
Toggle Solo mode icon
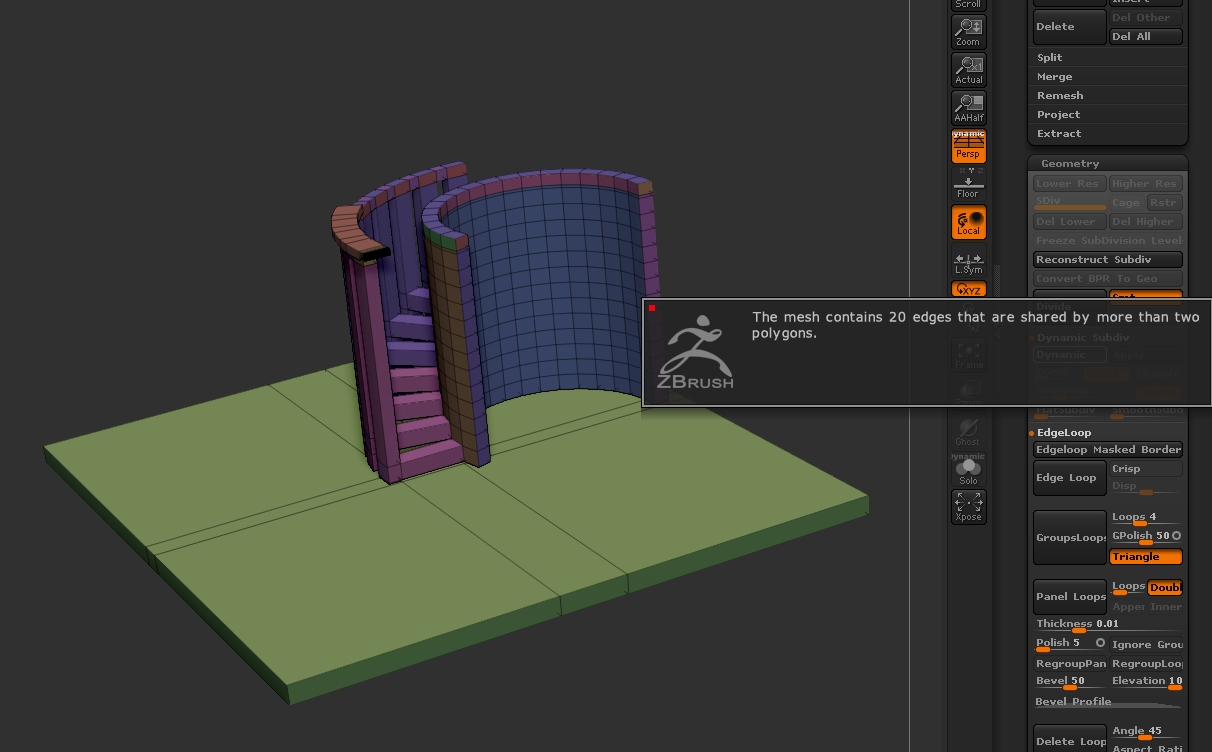(x=968, y=470)
